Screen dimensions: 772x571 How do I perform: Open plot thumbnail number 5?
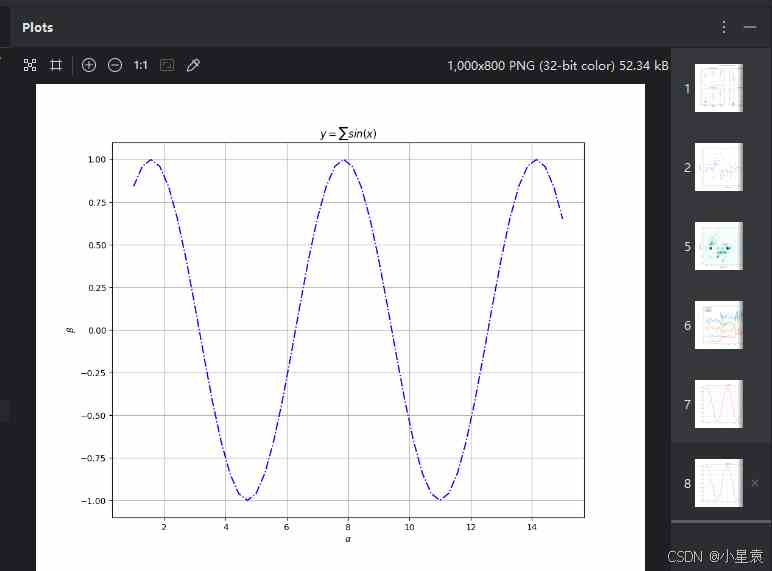point(718,246)
